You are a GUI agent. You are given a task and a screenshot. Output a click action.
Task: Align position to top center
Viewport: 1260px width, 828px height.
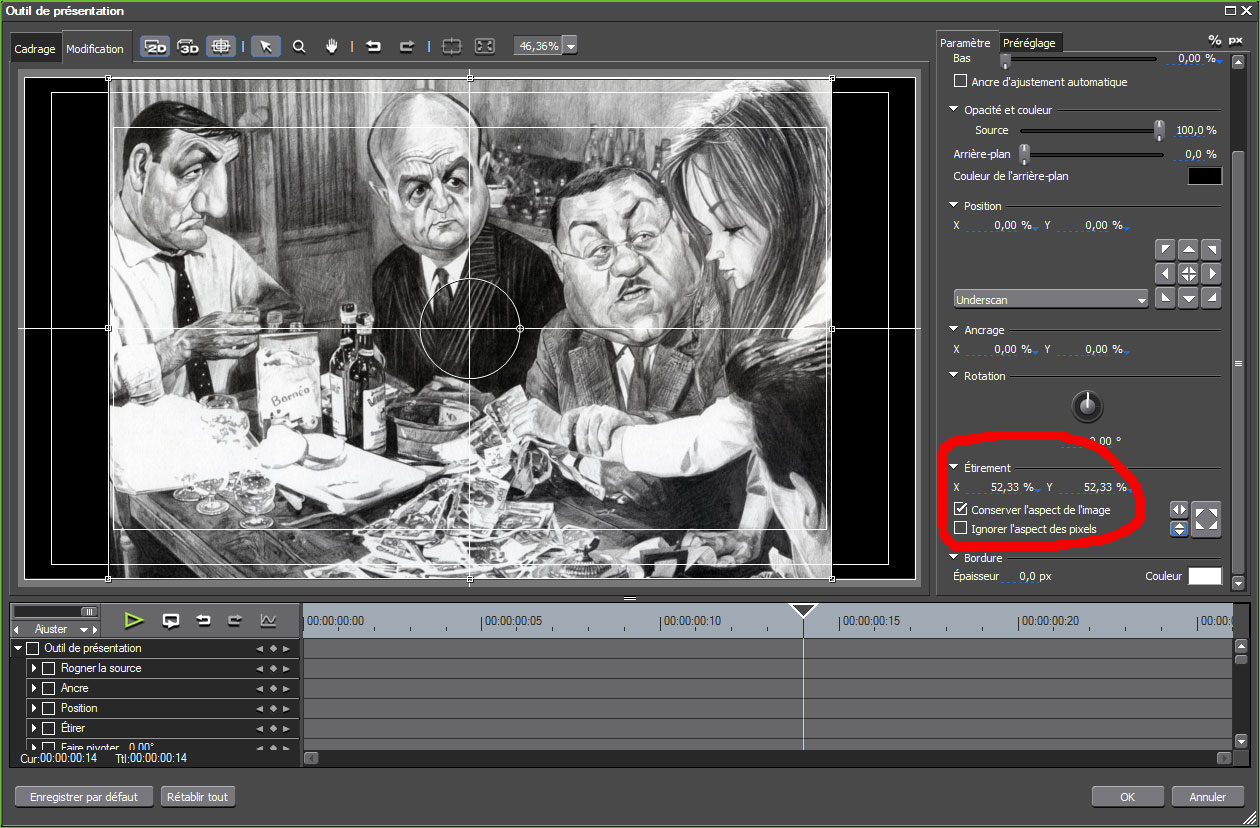click(1188, 249)
